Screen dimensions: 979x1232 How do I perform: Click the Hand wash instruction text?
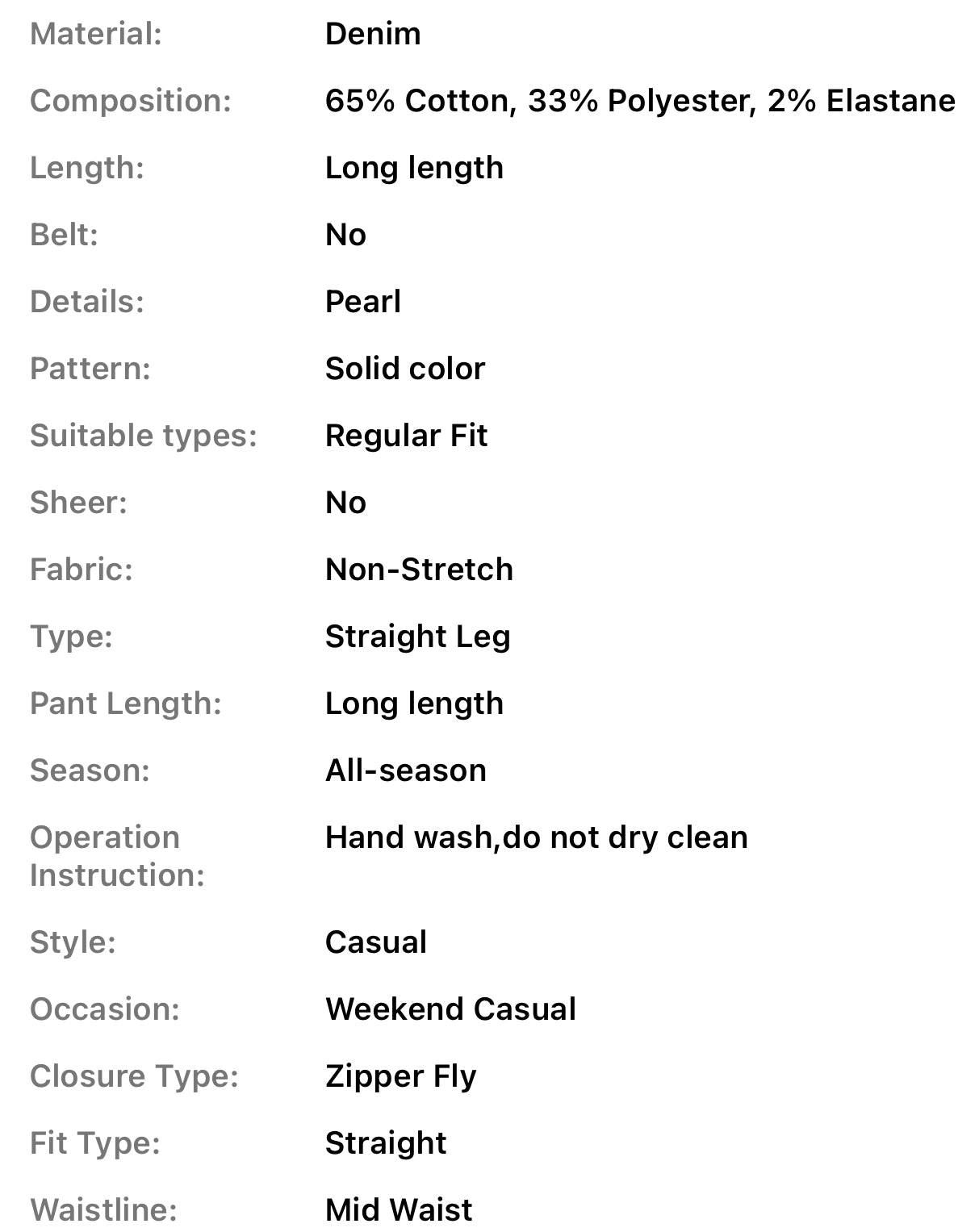[x=536, y=837]
